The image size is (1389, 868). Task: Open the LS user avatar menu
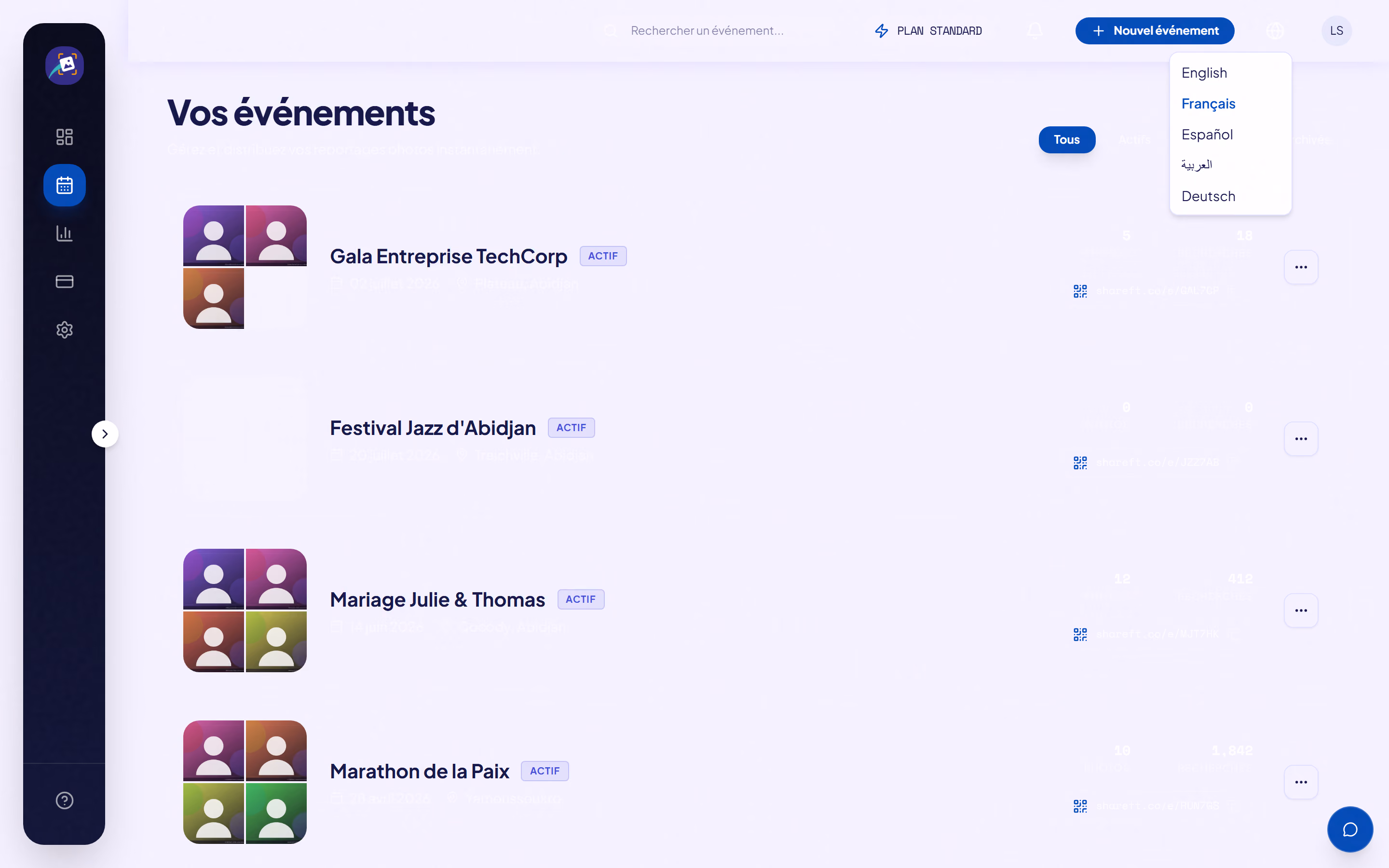pyautogui.click(x=1337, y=31)
